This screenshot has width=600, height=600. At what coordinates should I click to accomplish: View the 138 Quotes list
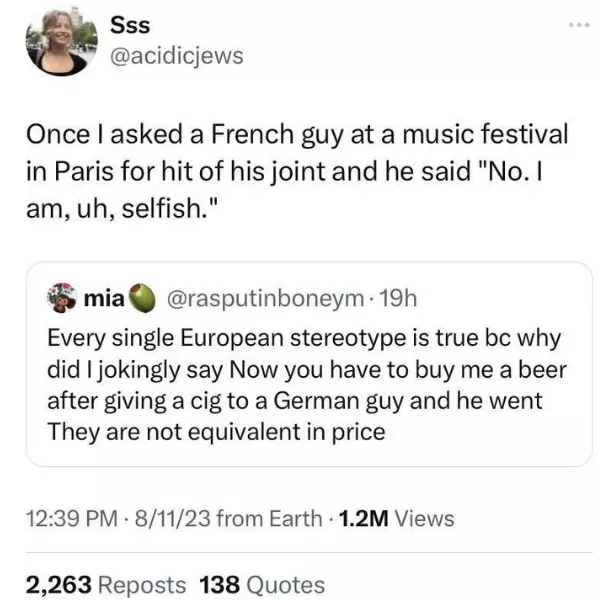(262, 585)
